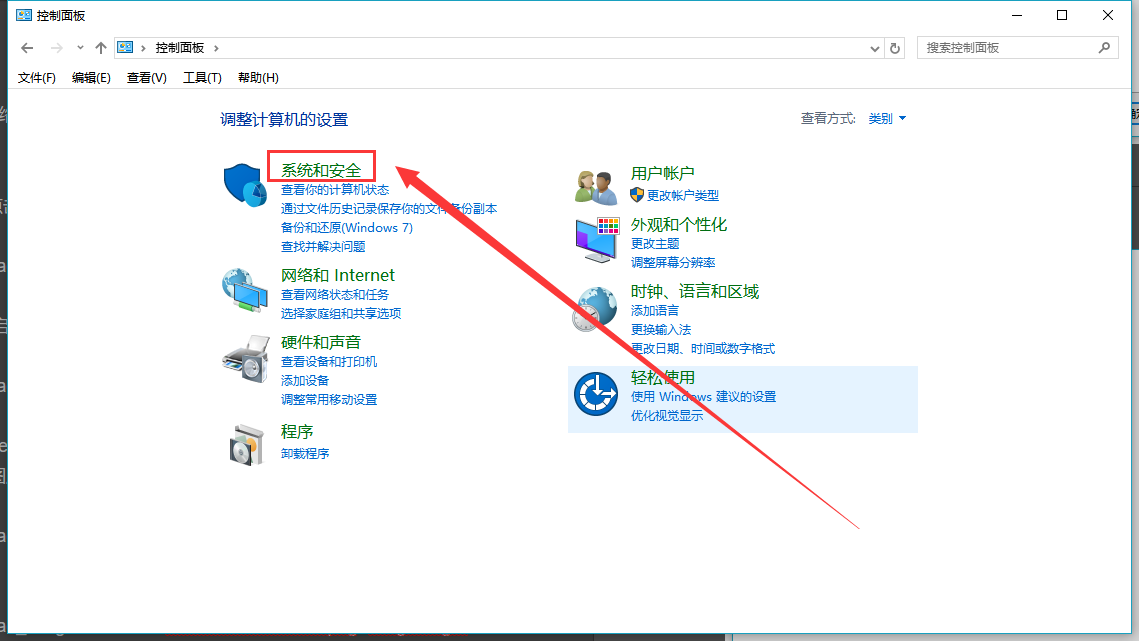
Task: Open 网络和 Internet category link
Action: 338,275
